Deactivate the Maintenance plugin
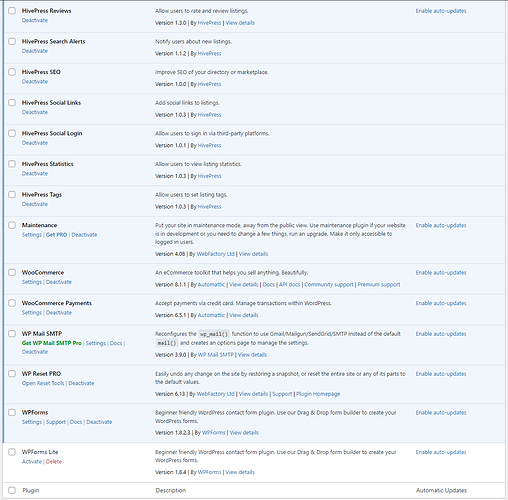The image size is (508, 500). [x=84, y=235]
